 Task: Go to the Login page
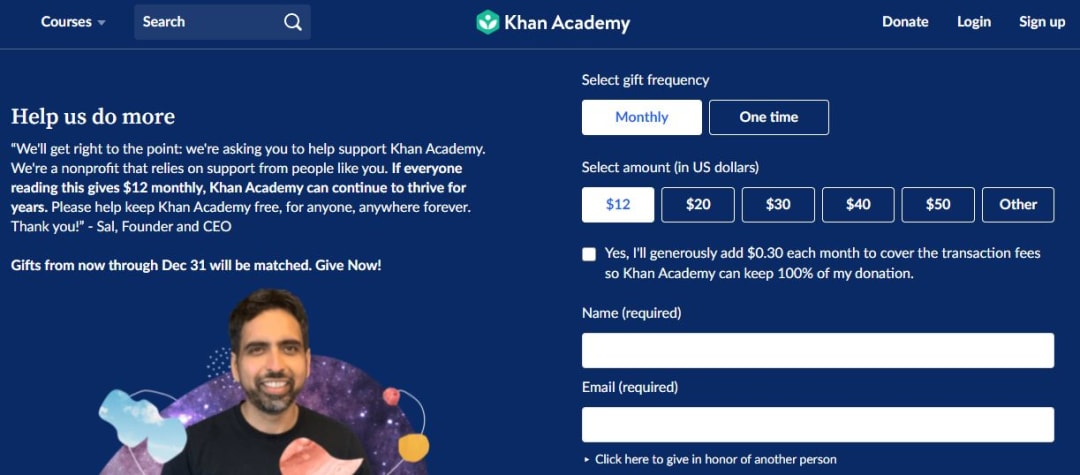(x=974, y=22)
